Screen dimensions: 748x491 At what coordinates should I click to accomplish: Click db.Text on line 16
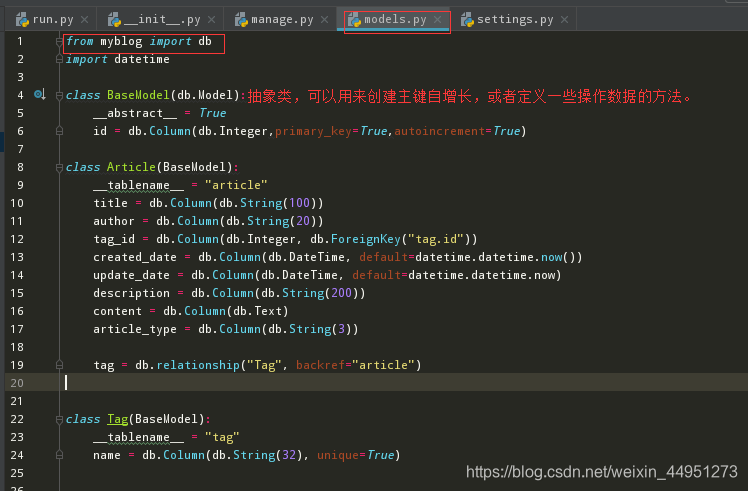click(258, 311)
